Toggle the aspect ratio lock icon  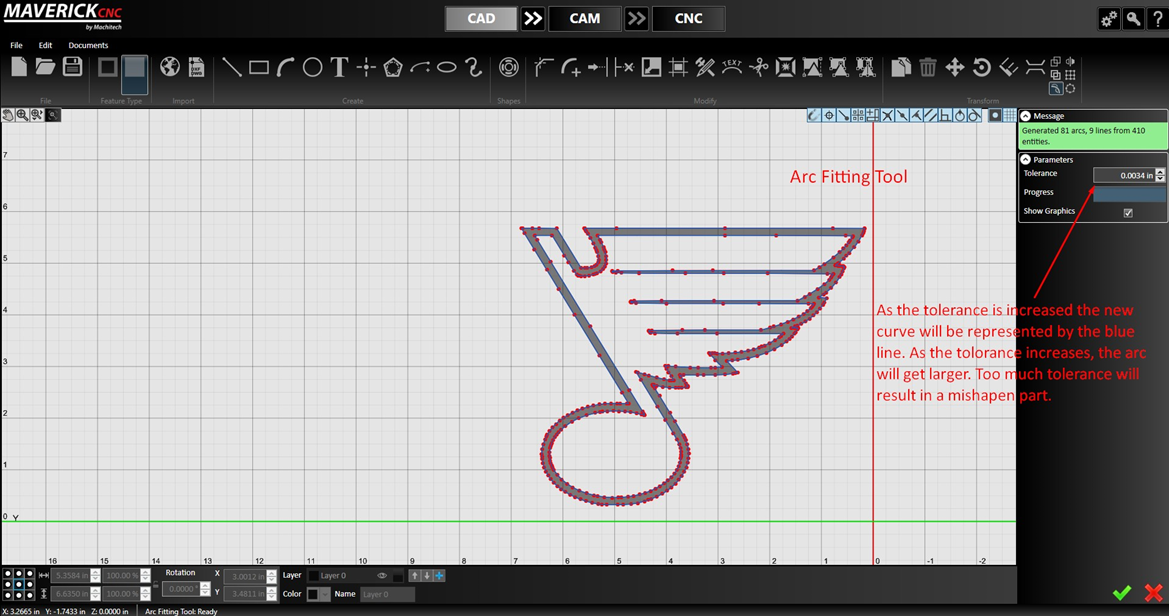click(156, 585)
